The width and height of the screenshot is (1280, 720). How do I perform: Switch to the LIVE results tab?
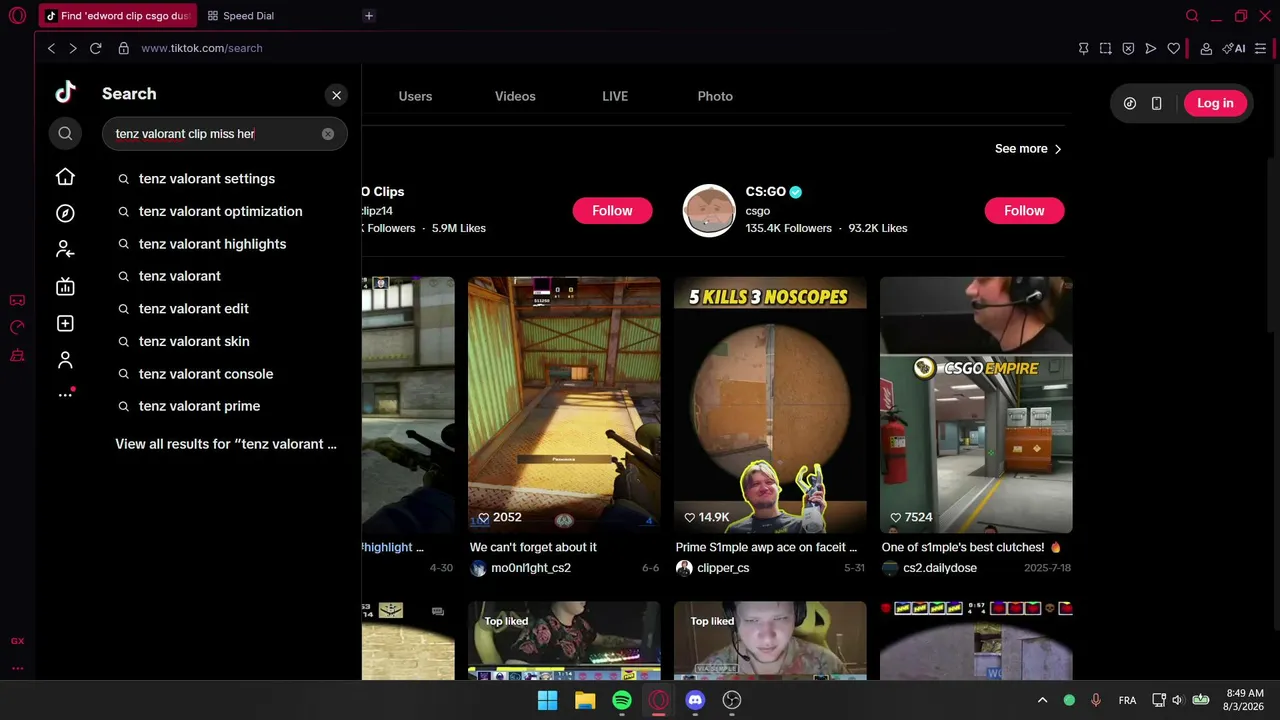[x=615, y=96]
